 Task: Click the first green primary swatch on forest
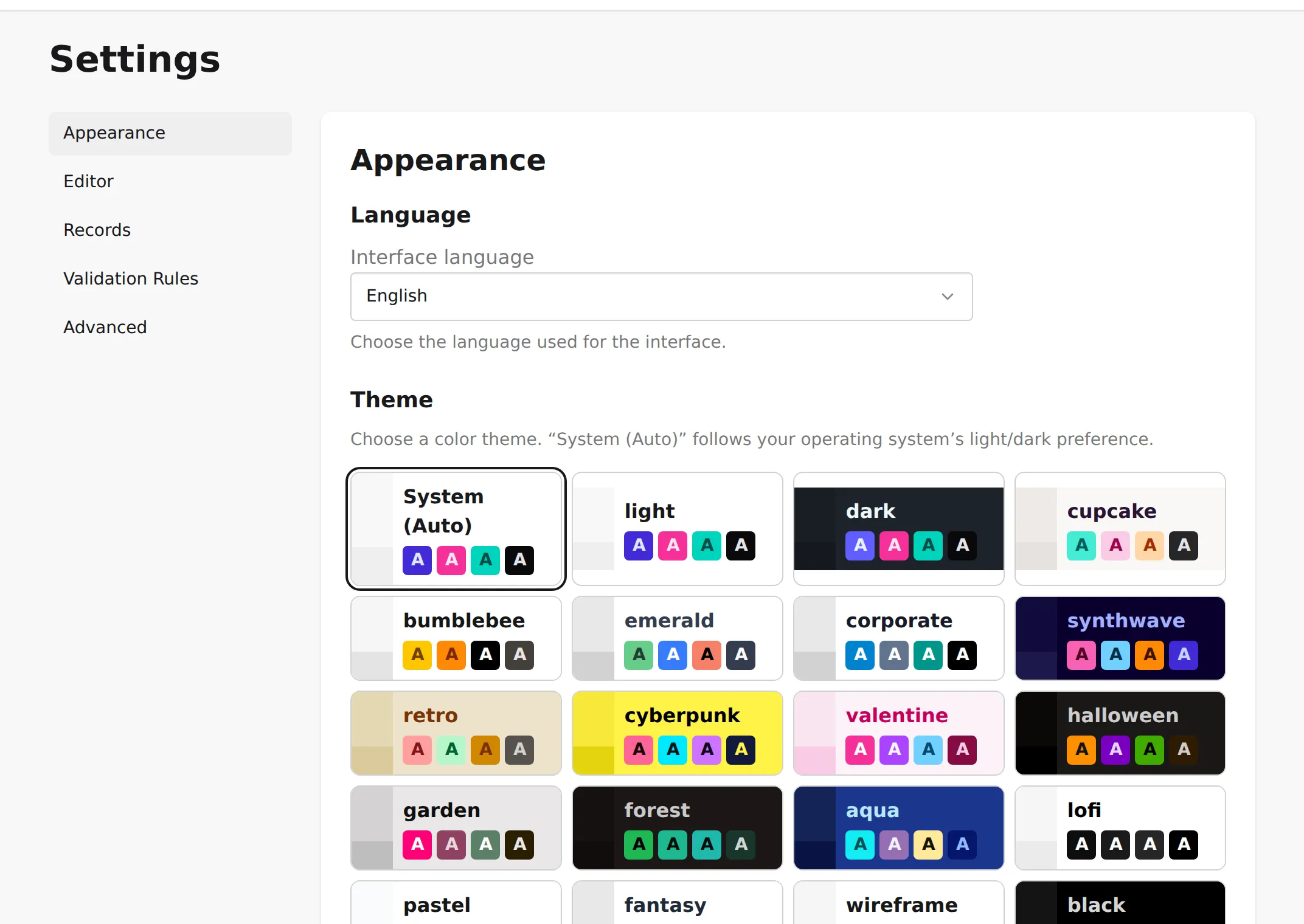click(x=639, y=844)
